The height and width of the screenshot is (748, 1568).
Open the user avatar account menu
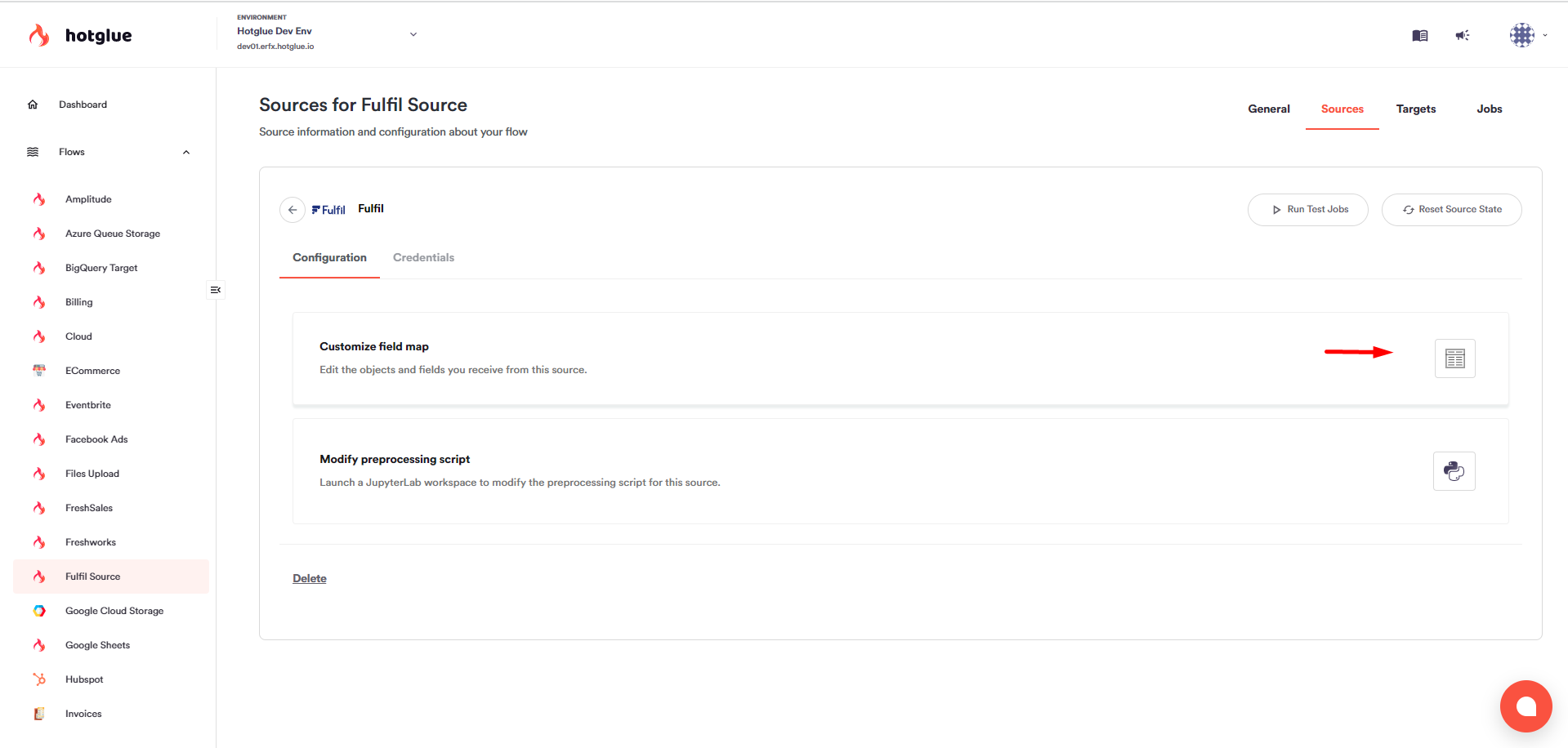1527,35
